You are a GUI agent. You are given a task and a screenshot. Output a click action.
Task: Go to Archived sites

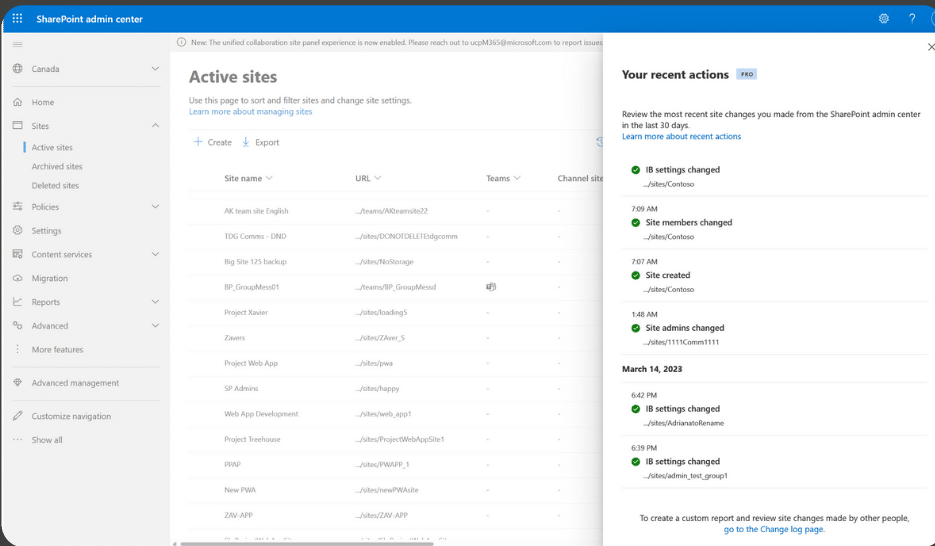[57, 166]
